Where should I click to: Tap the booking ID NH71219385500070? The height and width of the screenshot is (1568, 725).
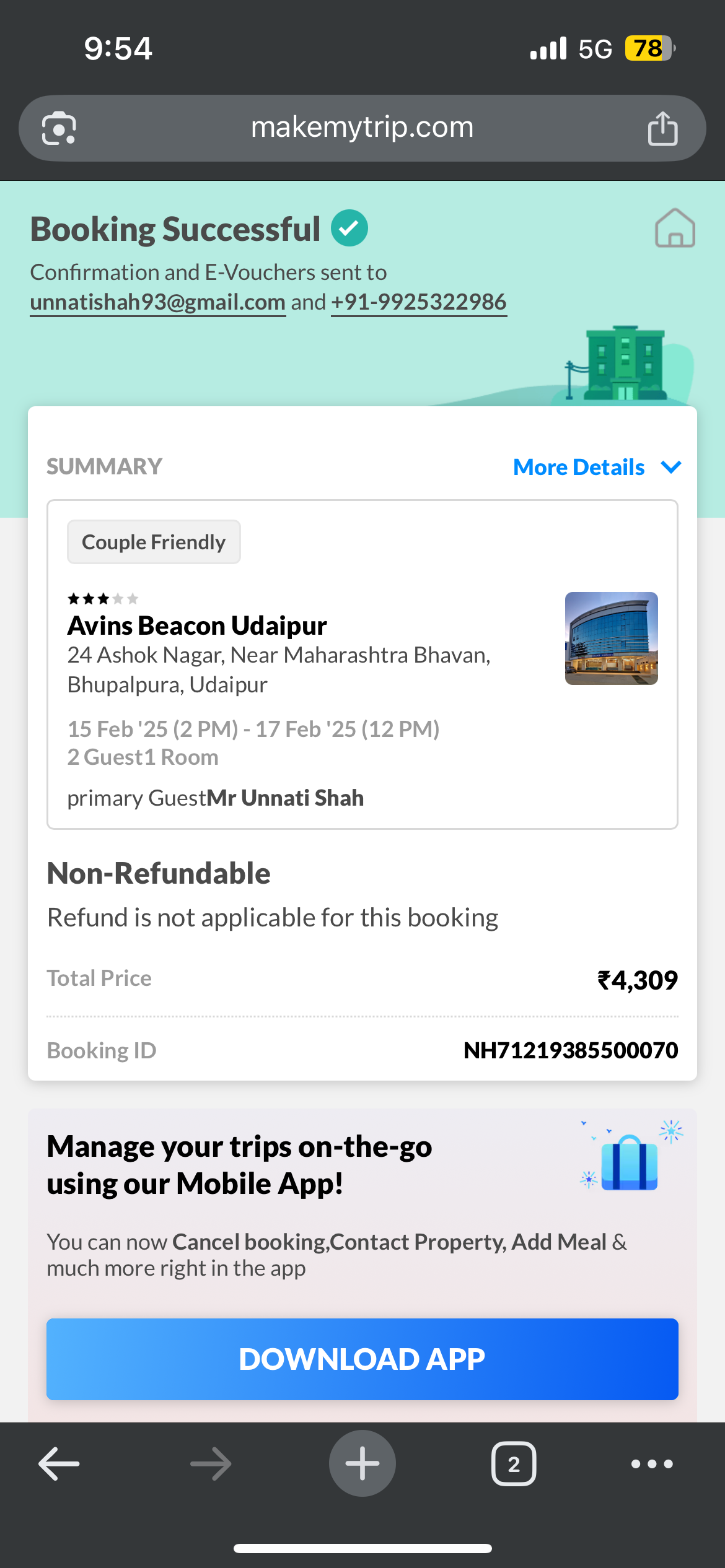[x=571, y=1050]
